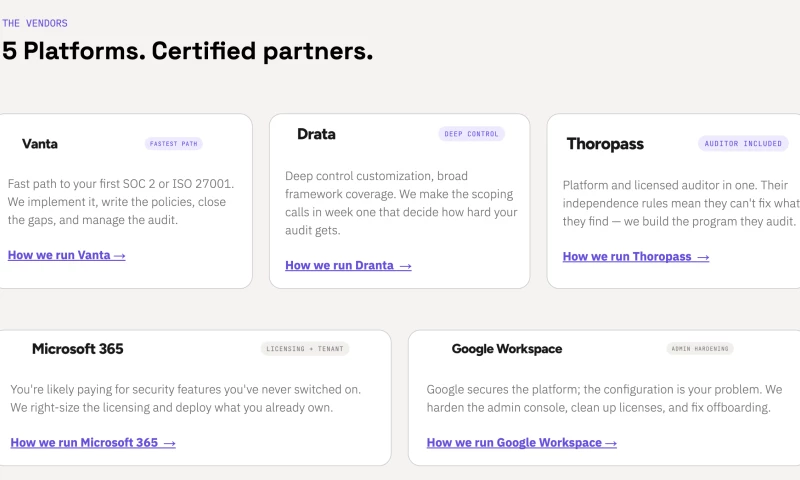Select the Drata card heading
The height and width of the screenshot is (480, 800).
[x=316, y=134]
